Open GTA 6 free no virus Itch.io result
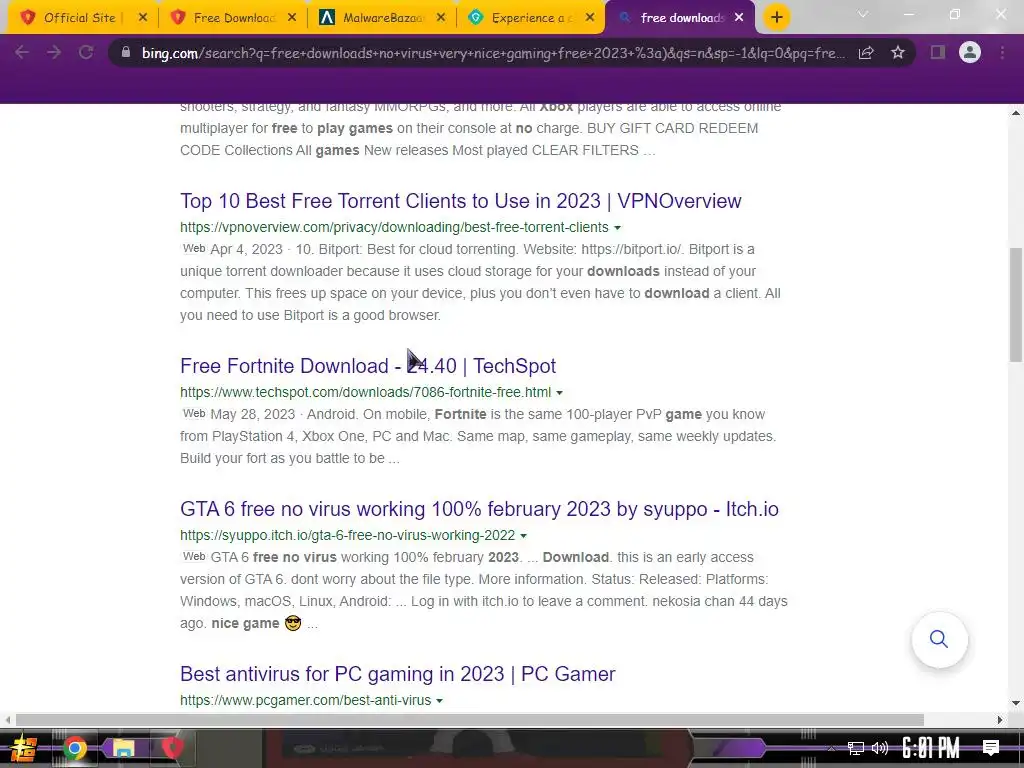Viewport: 1024px width, 768px height. tap(479, 509)
